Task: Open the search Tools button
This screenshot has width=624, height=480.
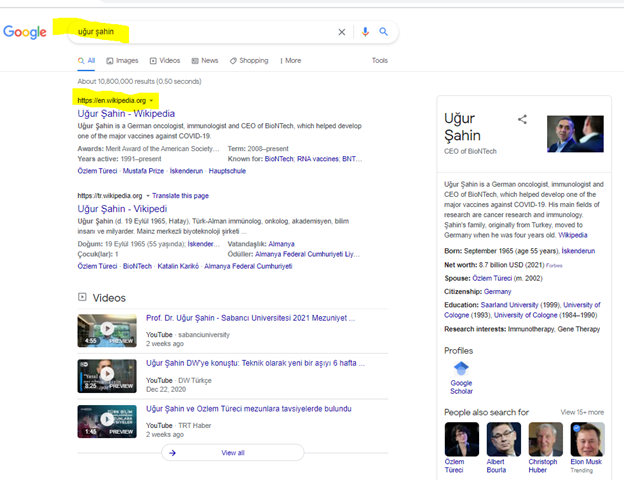Action: (380, 60)
